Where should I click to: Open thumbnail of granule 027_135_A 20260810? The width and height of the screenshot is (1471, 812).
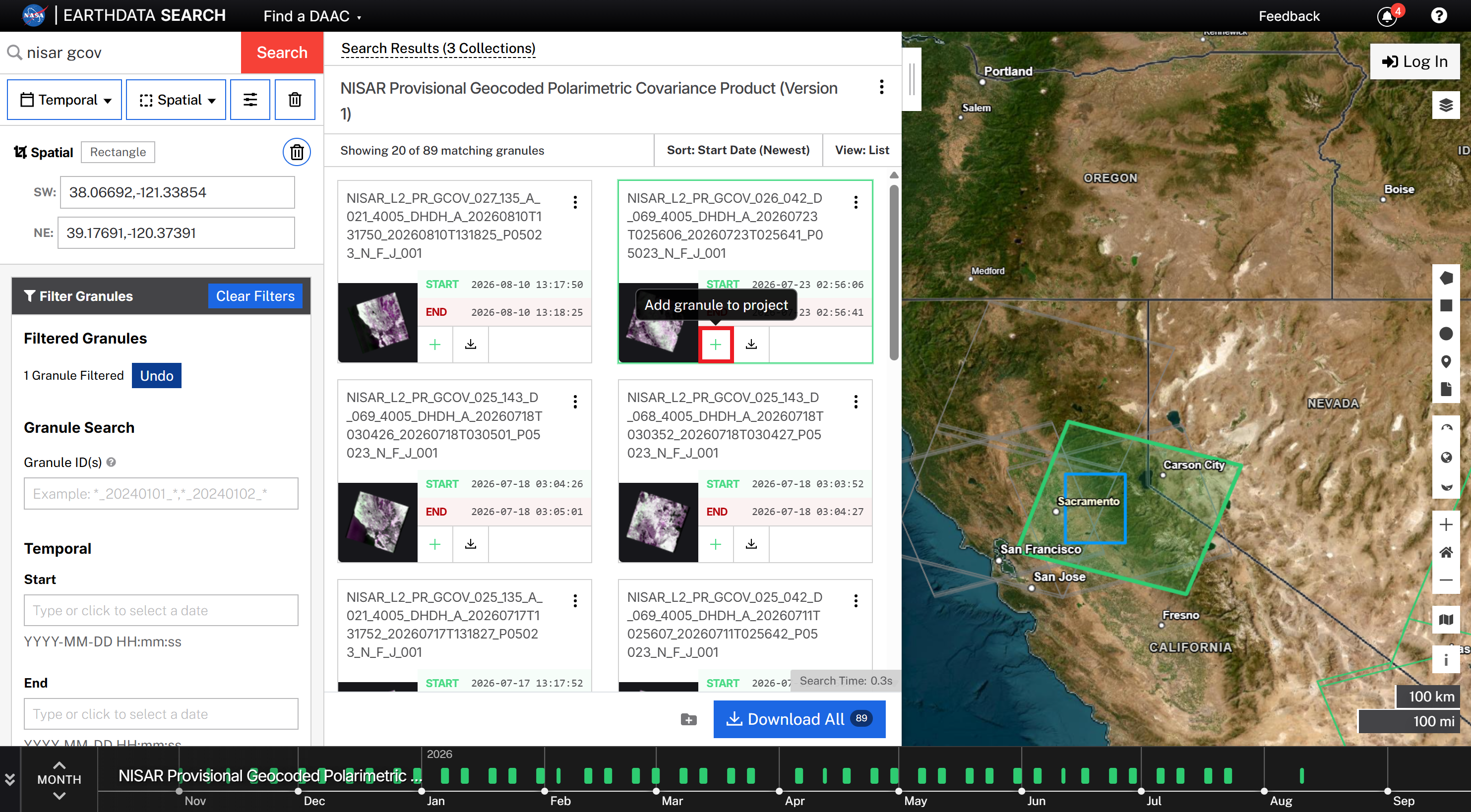coord(378,322)
